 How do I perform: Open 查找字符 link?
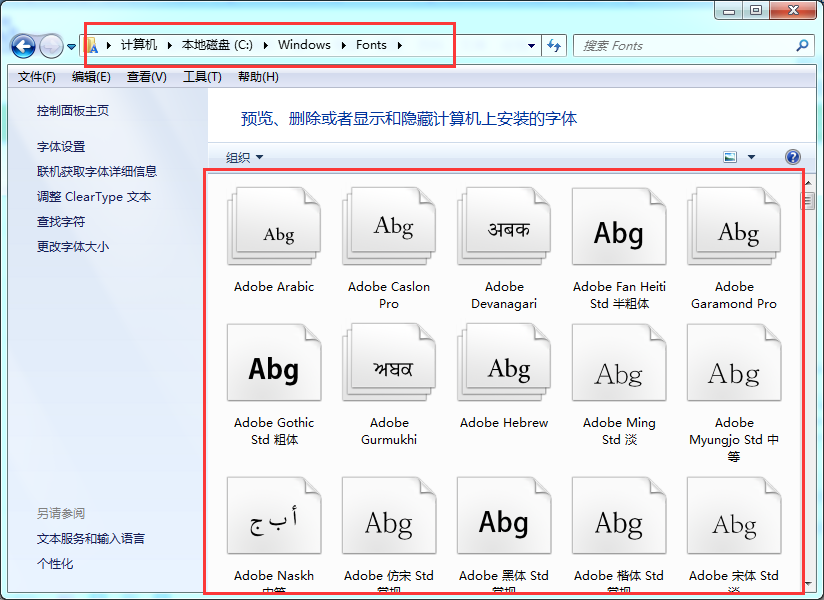pos(61,222)
